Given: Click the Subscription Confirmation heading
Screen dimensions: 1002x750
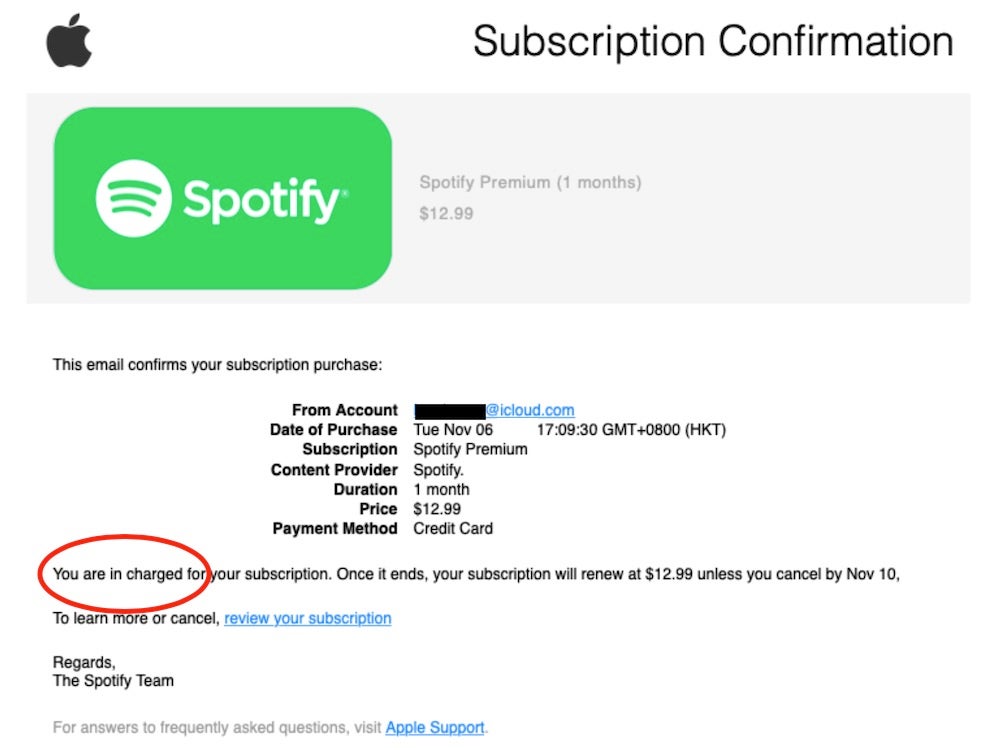Looking at the screenshot, I should (712, 41).
